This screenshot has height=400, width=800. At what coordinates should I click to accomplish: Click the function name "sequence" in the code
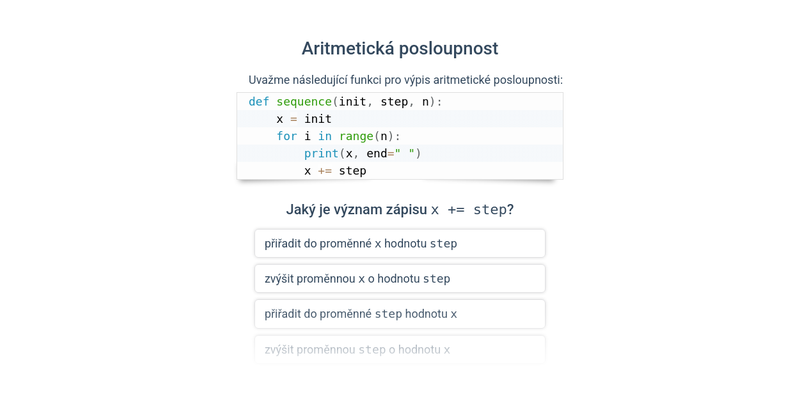tap(303, 101)
